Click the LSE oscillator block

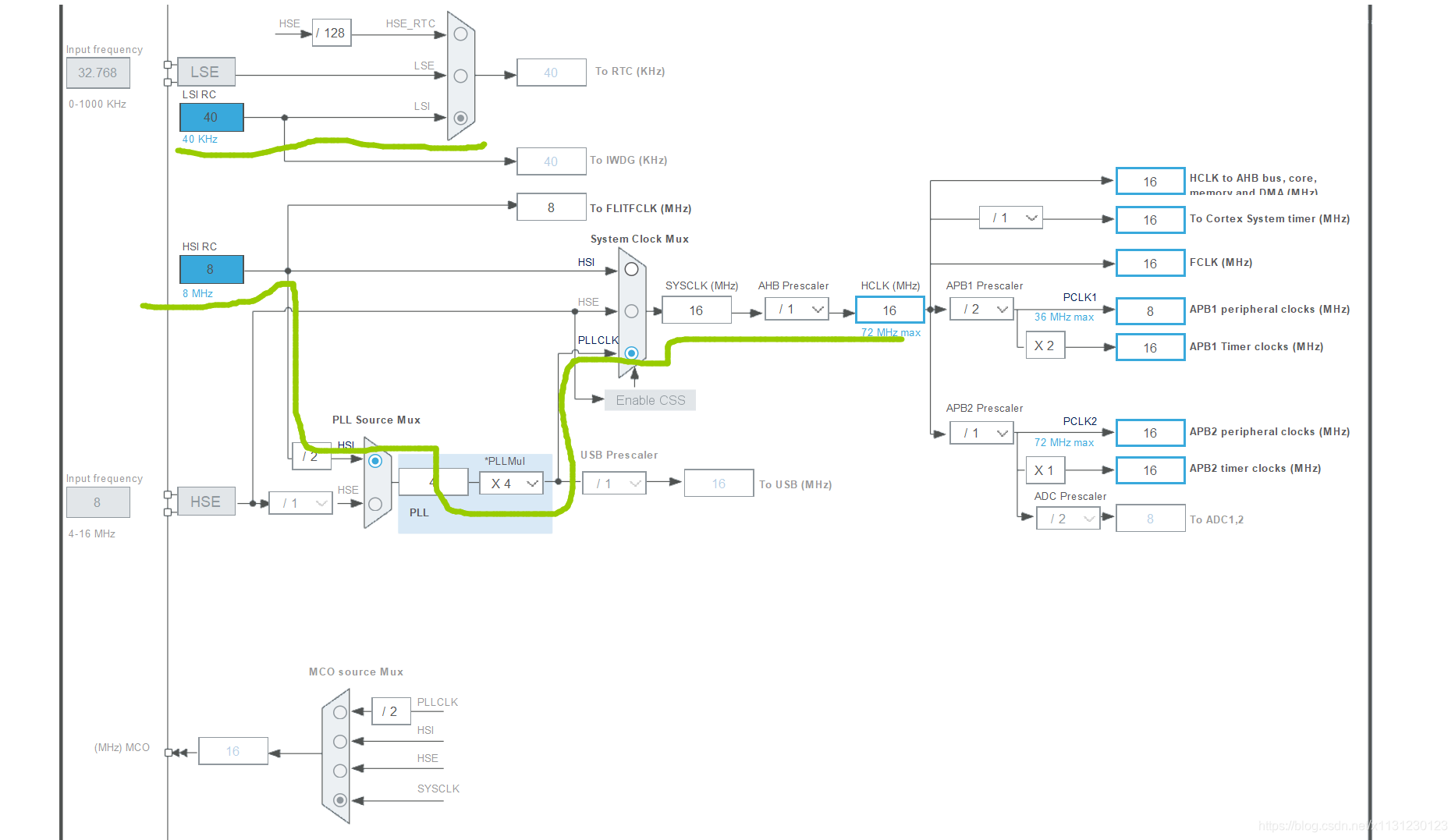[x=206, y=72]
